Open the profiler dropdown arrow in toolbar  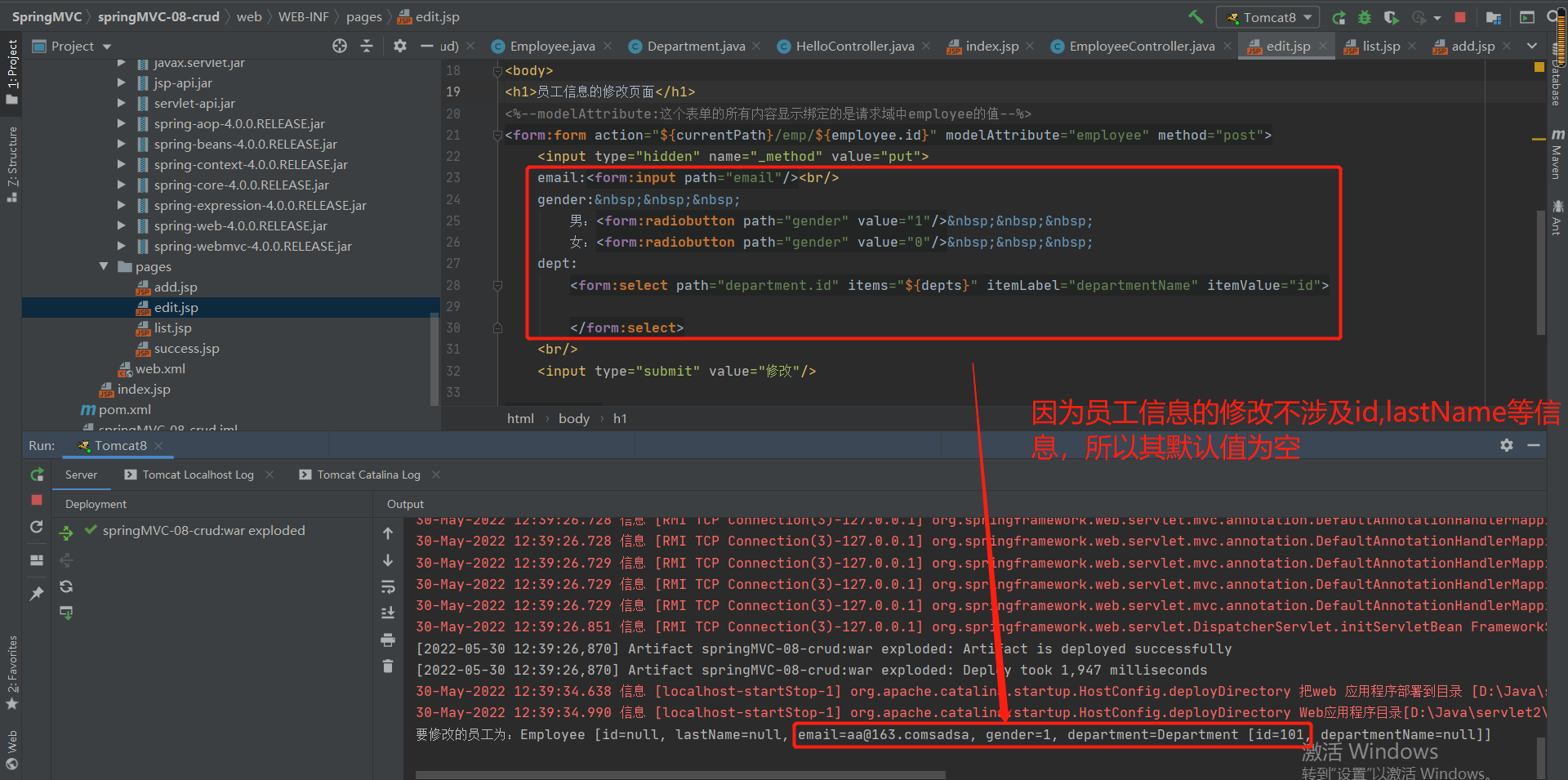[1437, 18]
